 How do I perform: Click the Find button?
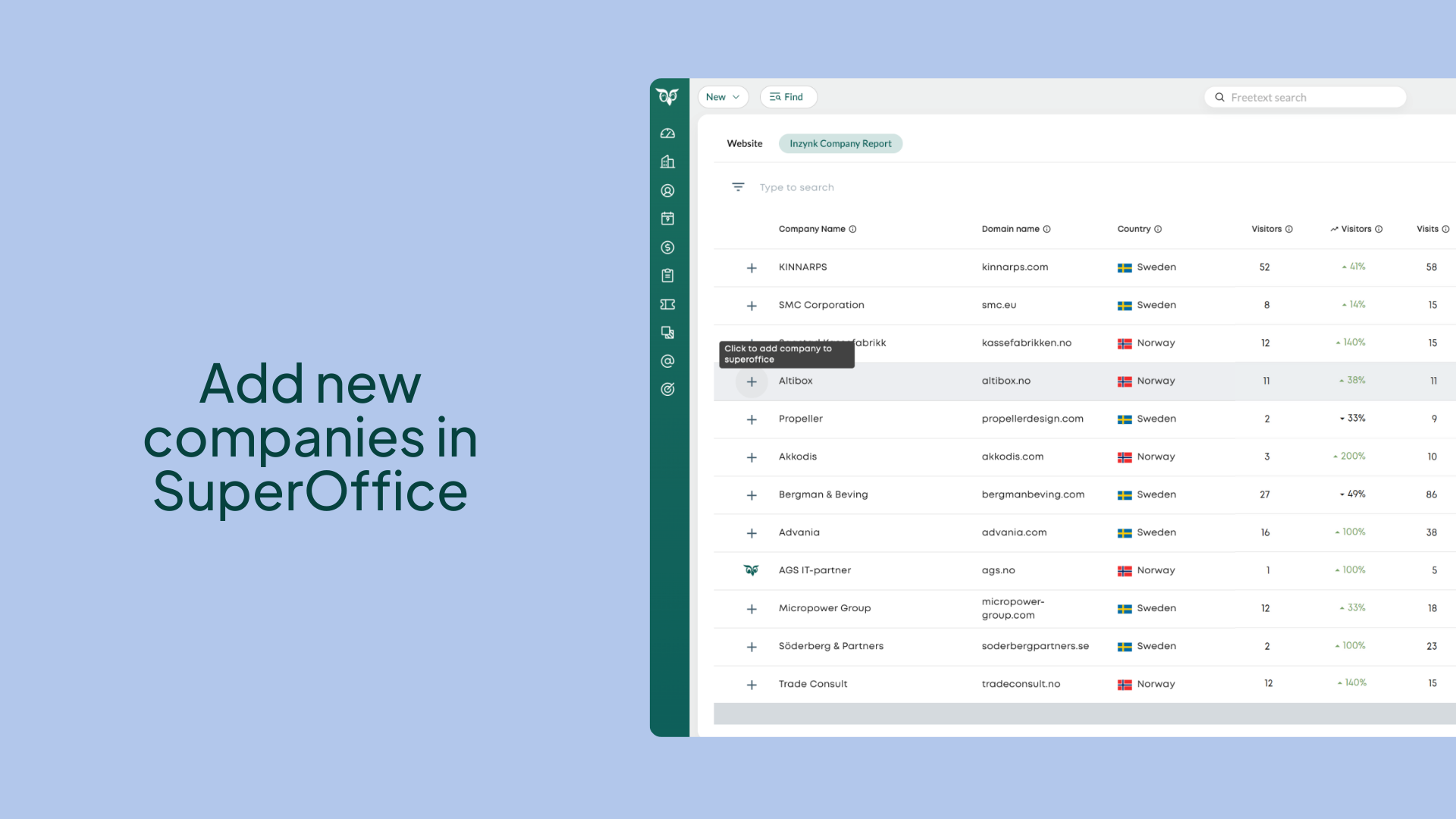click(788, 97)
